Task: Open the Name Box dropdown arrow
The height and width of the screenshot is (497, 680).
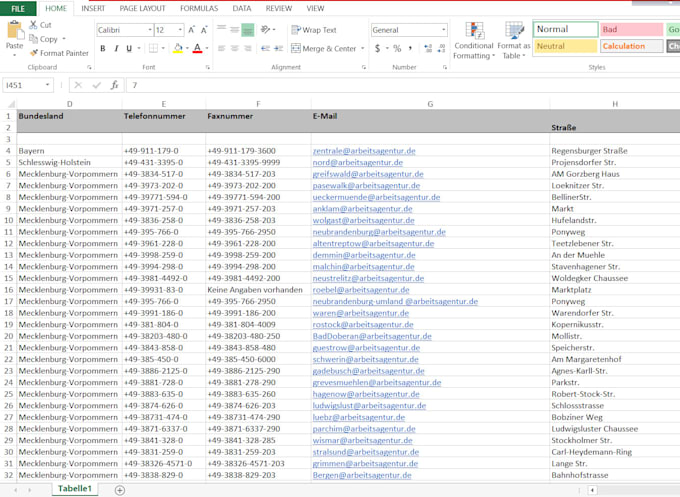Action: pyautogui.click(x=47, y=85)
